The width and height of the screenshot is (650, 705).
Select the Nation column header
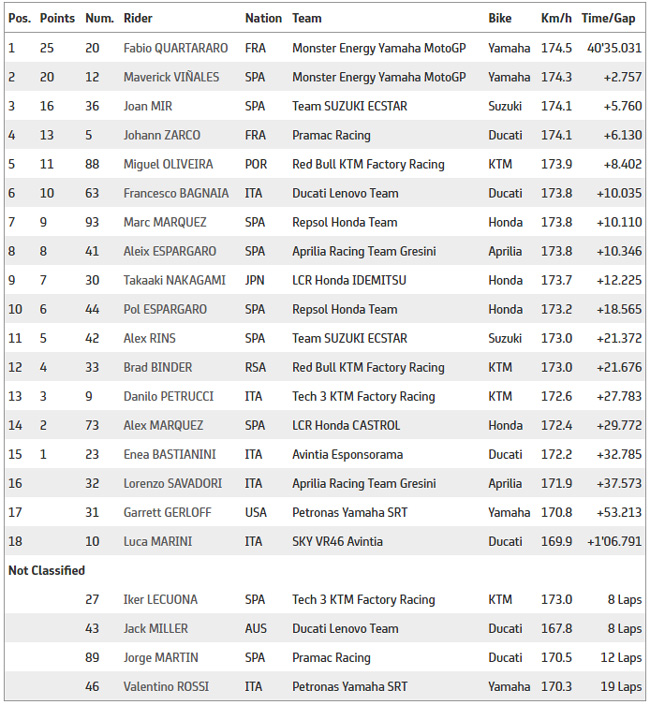pos(263,18)
